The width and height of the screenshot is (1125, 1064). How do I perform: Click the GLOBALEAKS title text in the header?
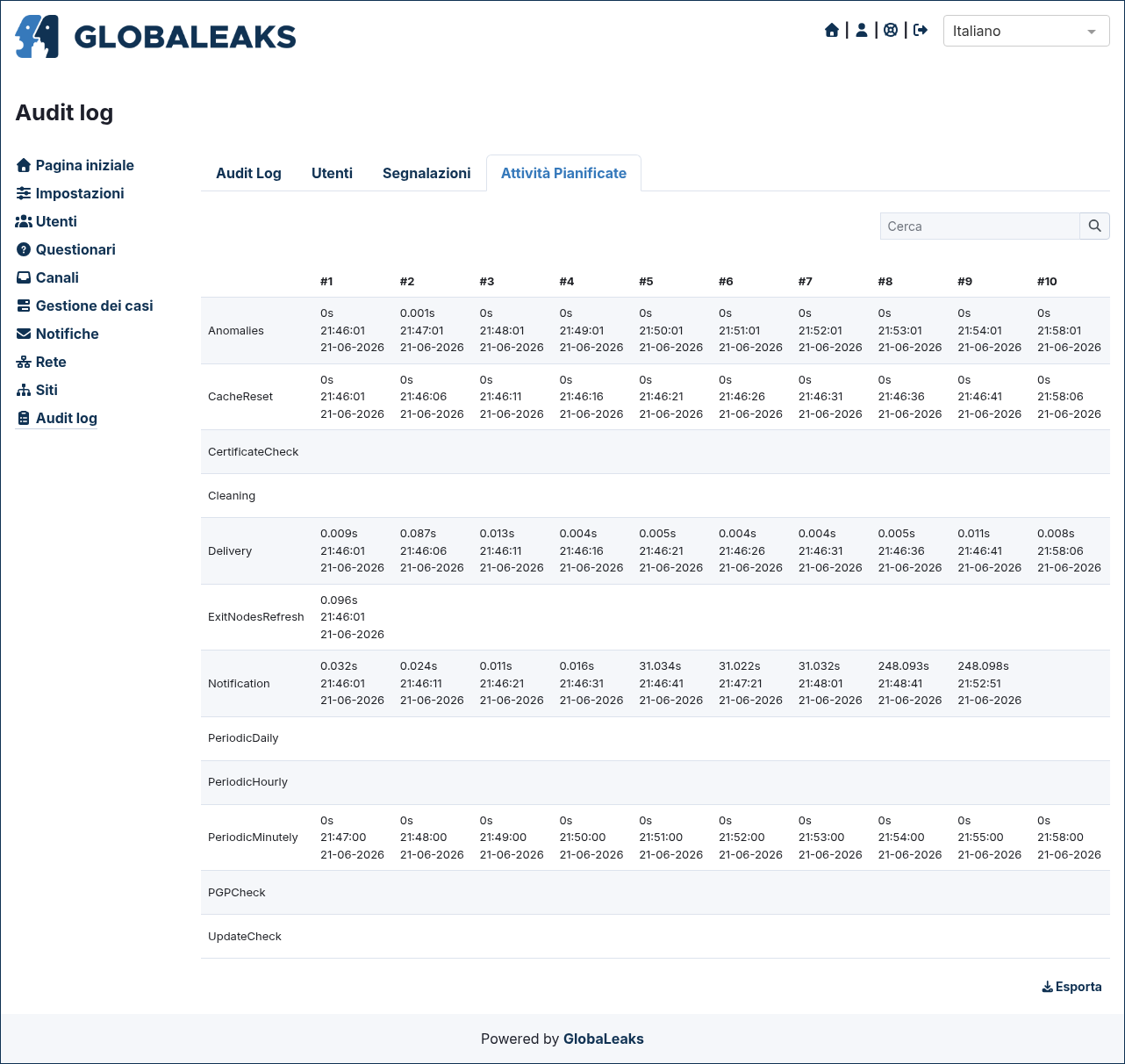(x=185, y=37)
